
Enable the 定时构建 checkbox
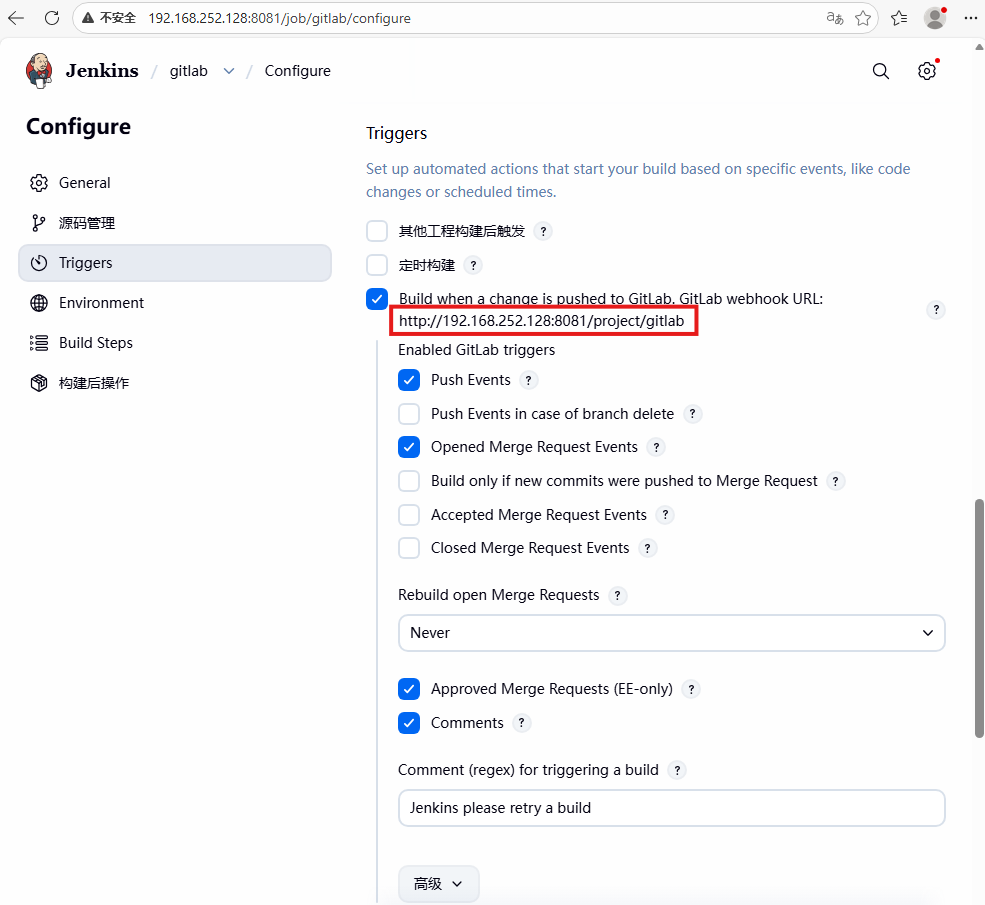[x=377, y=264]
